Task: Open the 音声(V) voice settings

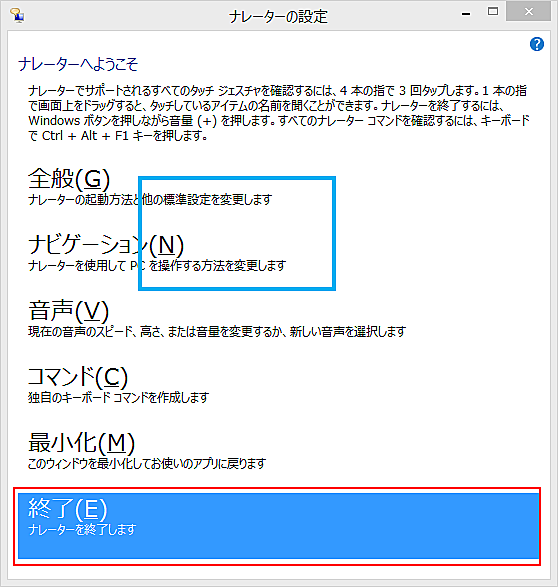Action: coord(68,311)
